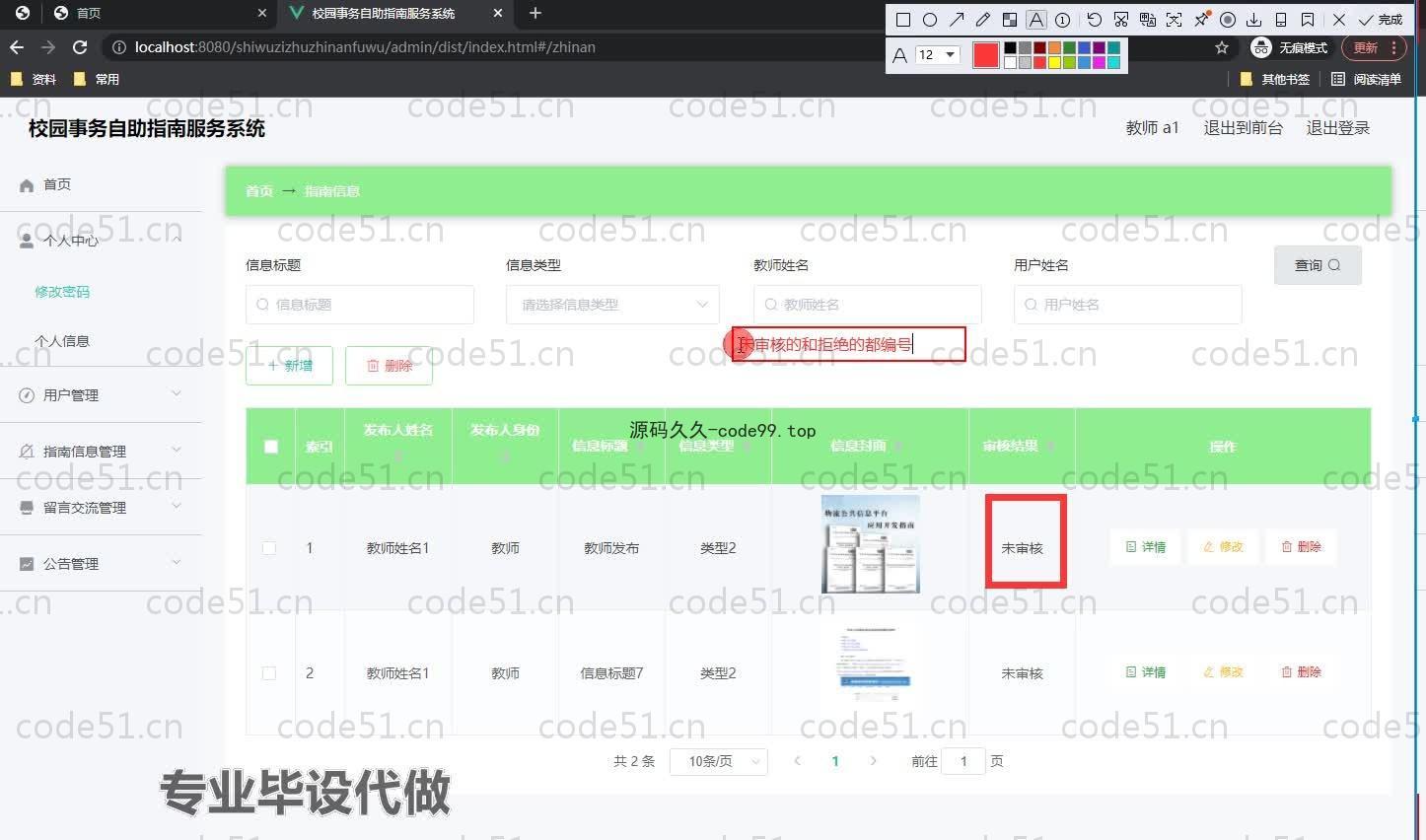This screenshot has height=840, width=1426.
Task: Go back in browser history
Action: (17, 47)
